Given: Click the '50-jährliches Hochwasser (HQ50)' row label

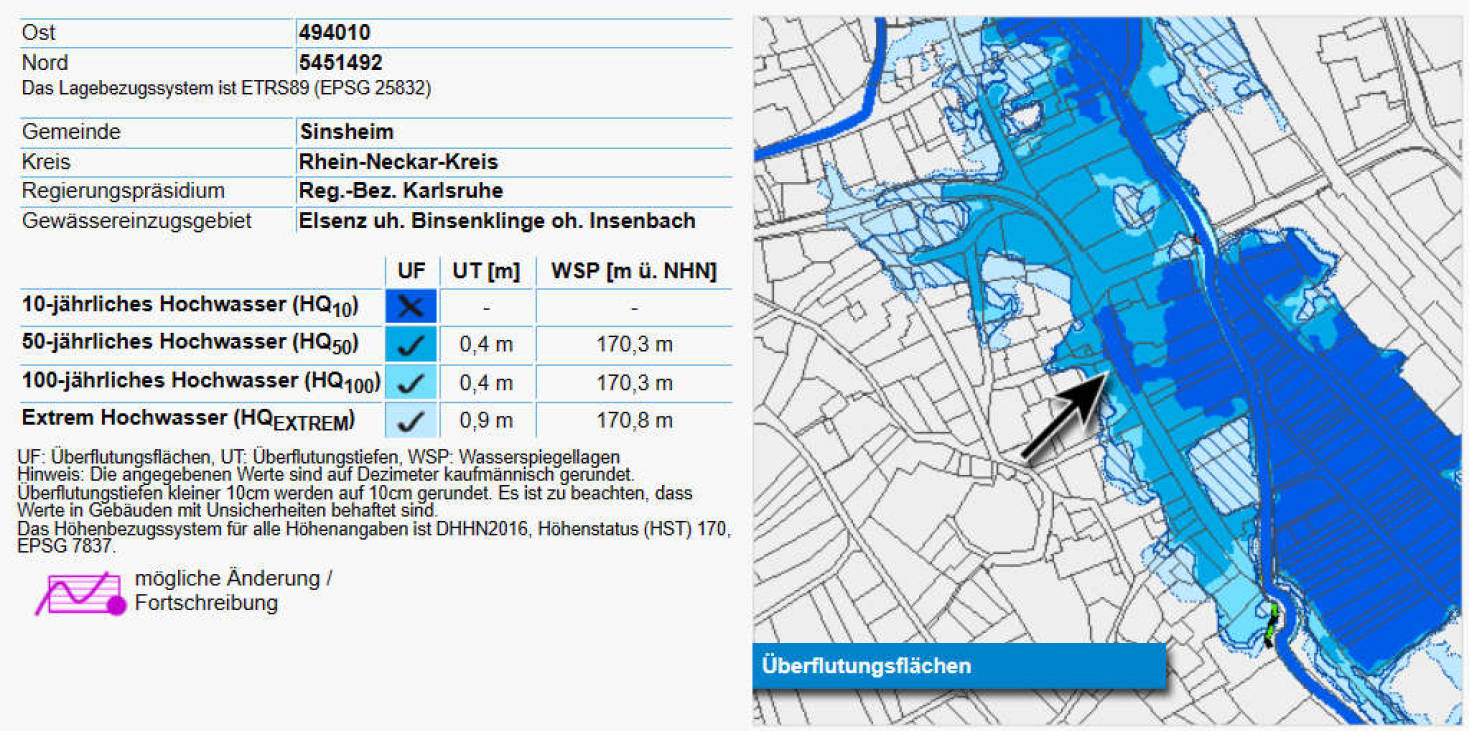Looking at the screenshot, I should pos(190,344).
